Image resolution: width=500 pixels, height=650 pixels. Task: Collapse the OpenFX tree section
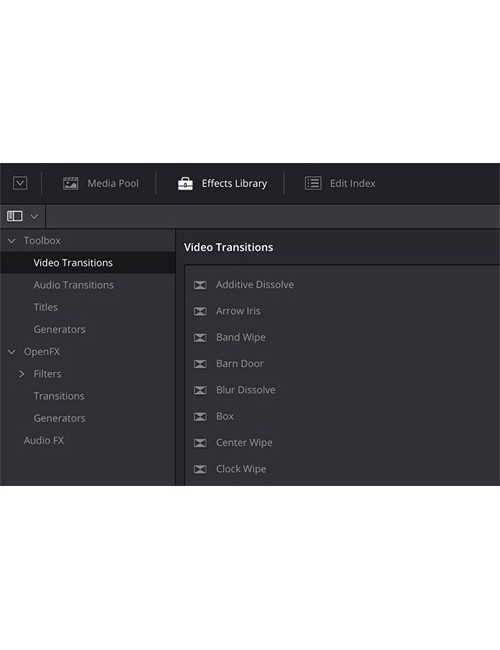tap(12, 352)
